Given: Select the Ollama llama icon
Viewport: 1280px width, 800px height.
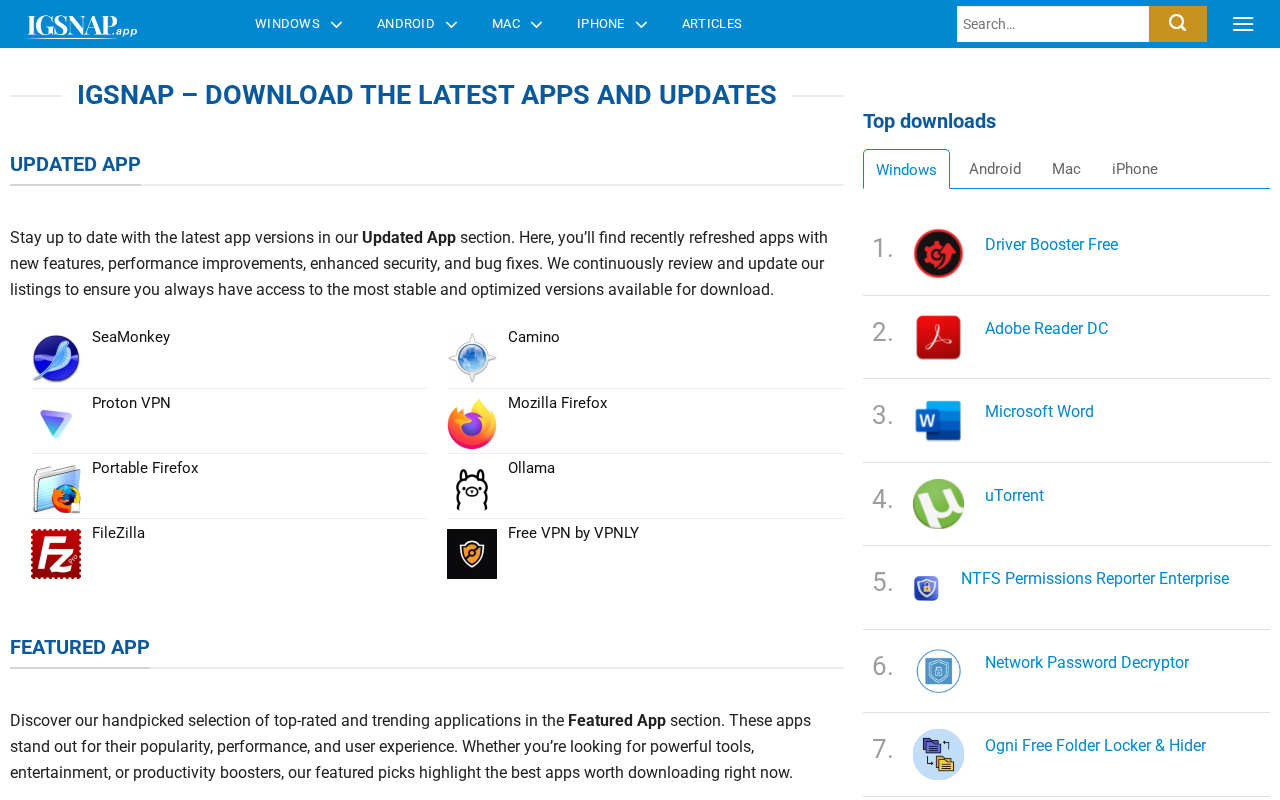Looking at the screenshot, I should (472, 489).
